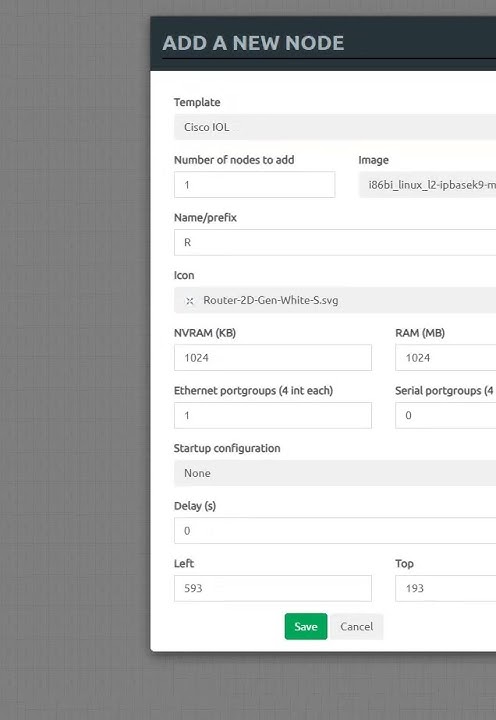Click the Cancel button
The width and height of the screenshot is (496, 720).
356,626
